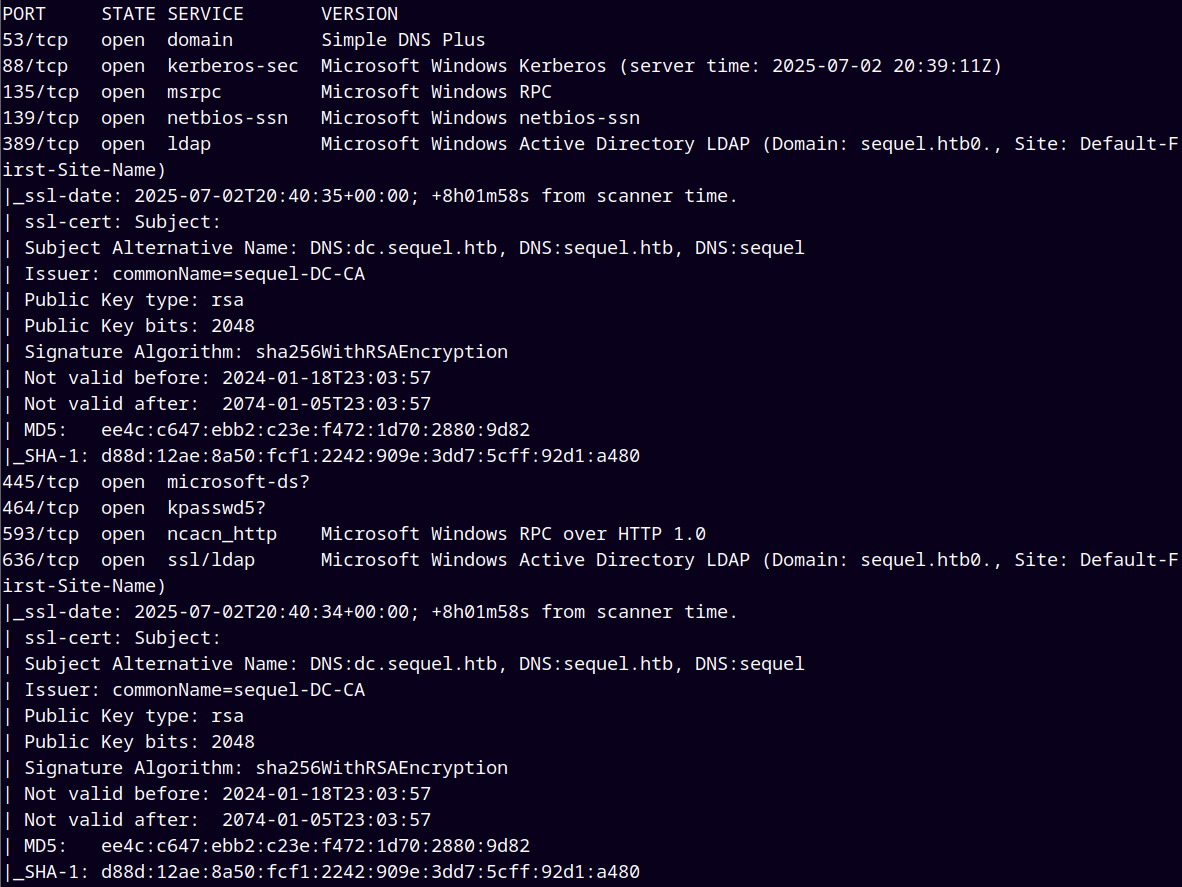Click the 135/tcp msrpc line
Screen dimensions: 1182x887
(277, 92)
